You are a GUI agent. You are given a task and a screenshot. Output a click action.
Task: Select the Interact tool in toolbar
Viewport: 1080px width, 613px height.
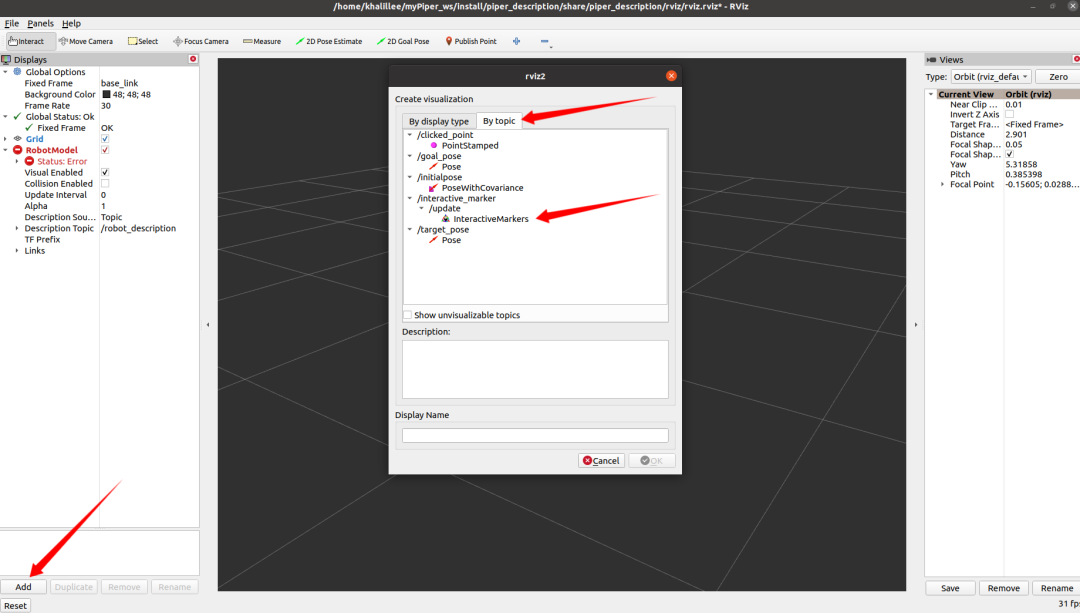coord(27,41)
